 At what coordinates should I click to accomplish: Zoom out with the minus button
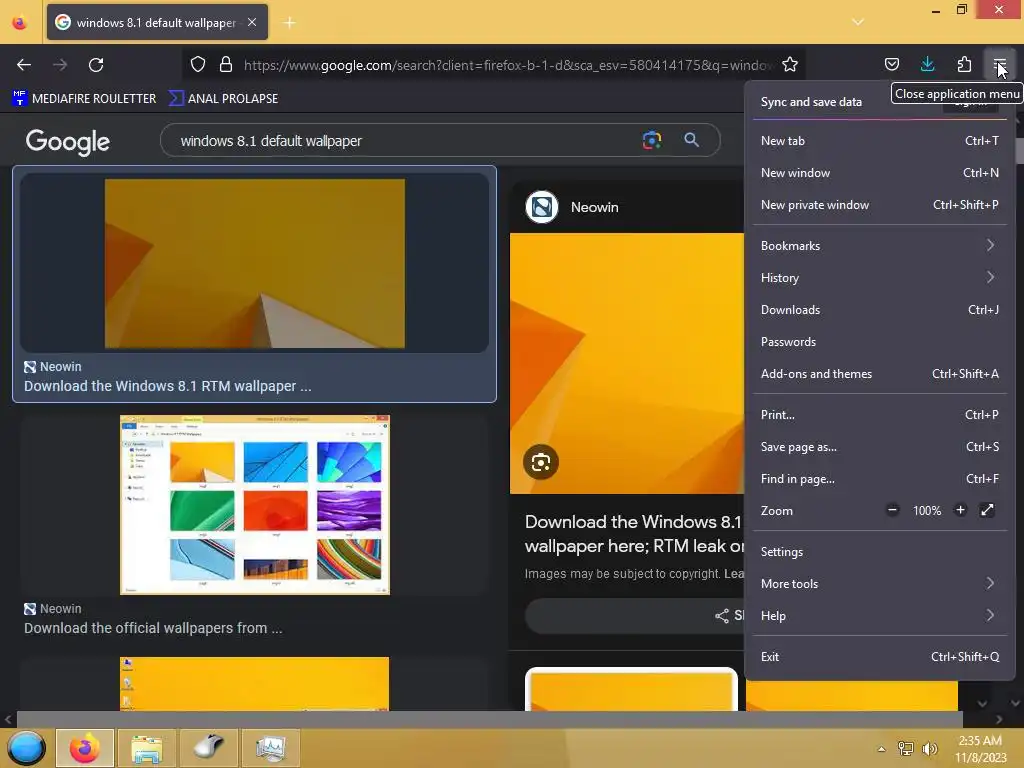(892, 510)
